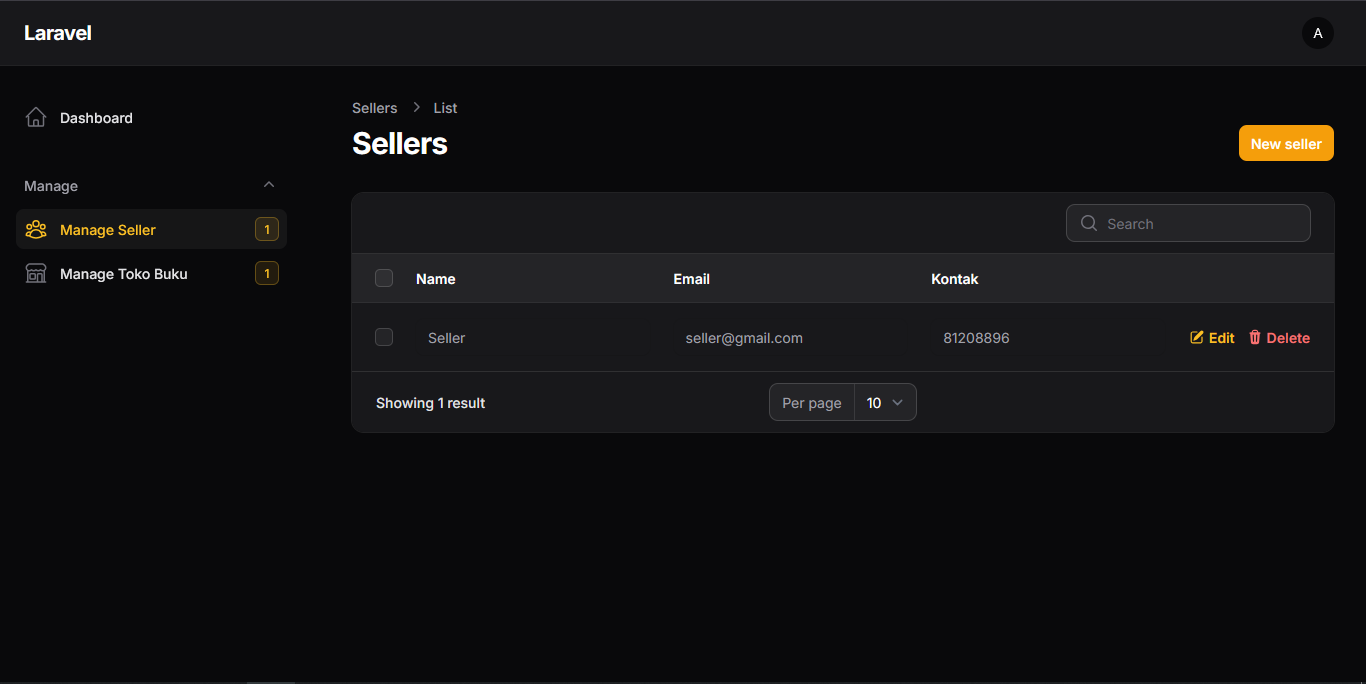Toggle the select-all checkbox in table header

384,278
